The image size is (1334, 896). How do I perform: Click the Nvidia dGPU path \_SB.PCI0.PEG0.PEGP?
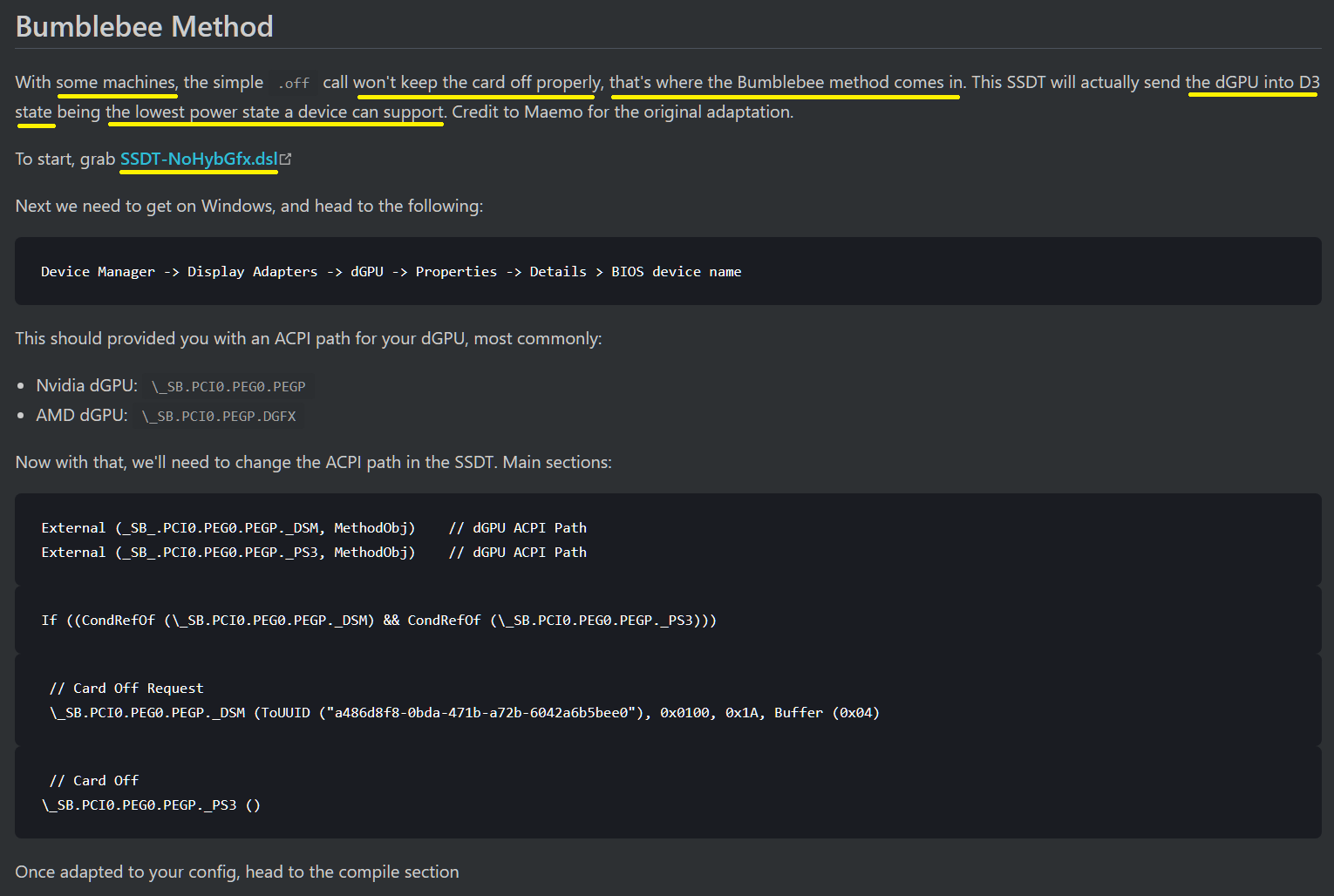tap(228, 386)
